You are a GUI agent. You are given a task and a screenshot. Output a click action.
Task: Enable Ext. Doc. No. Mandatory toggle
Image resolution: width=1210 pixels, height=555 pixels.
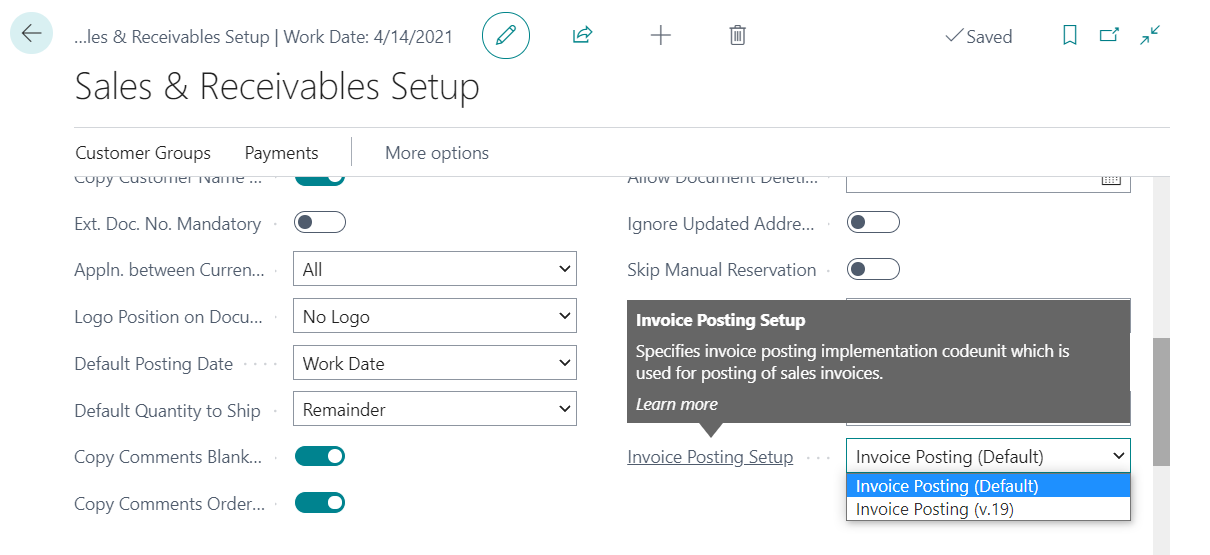click(x=319, y=223)
